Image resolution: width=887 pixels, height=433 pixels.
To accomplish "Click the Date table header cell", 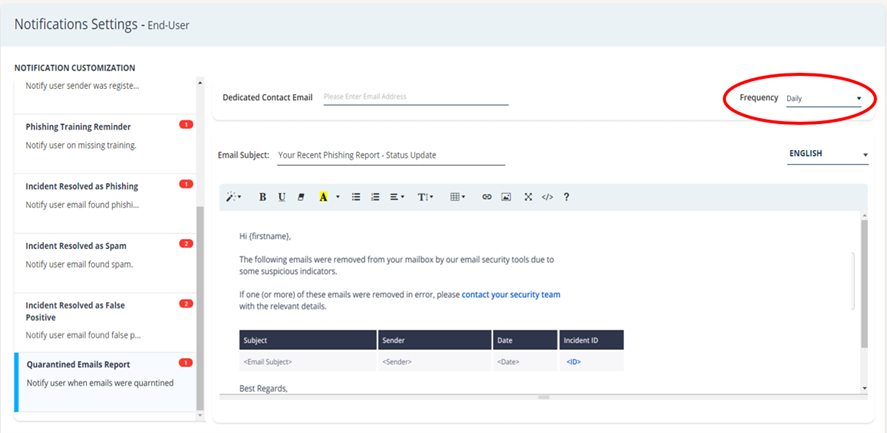I will click(525, 340).
